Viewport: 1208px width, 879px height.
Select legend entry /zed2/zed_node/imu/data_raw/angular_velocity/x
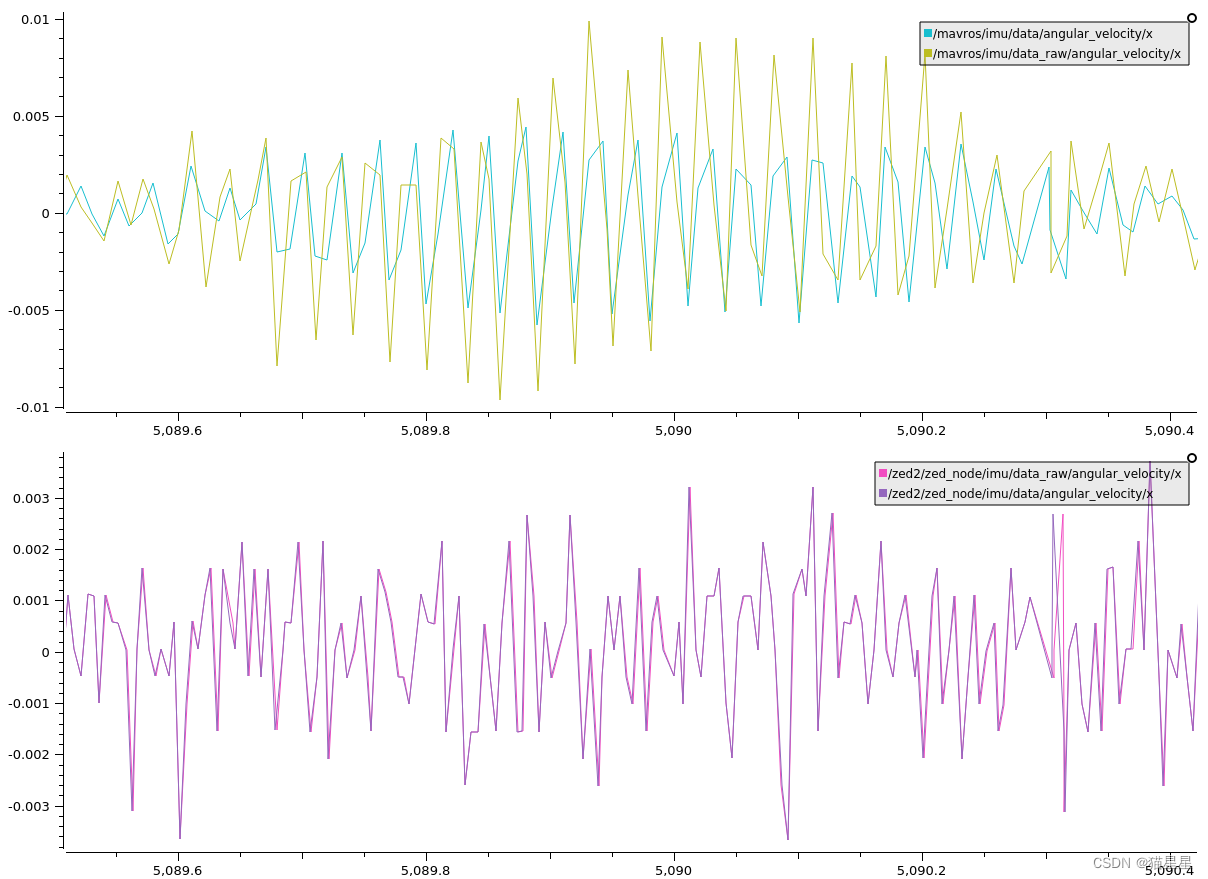click(1034, 474)
